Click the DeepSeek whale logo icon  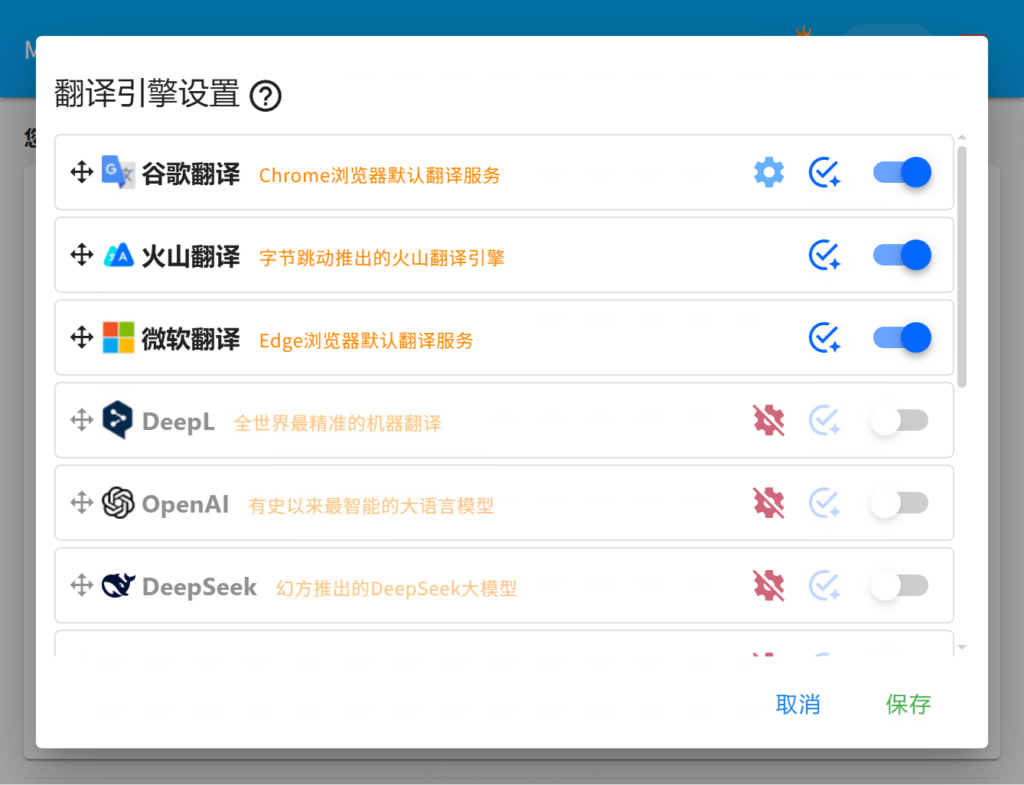[x=118, y=585]
